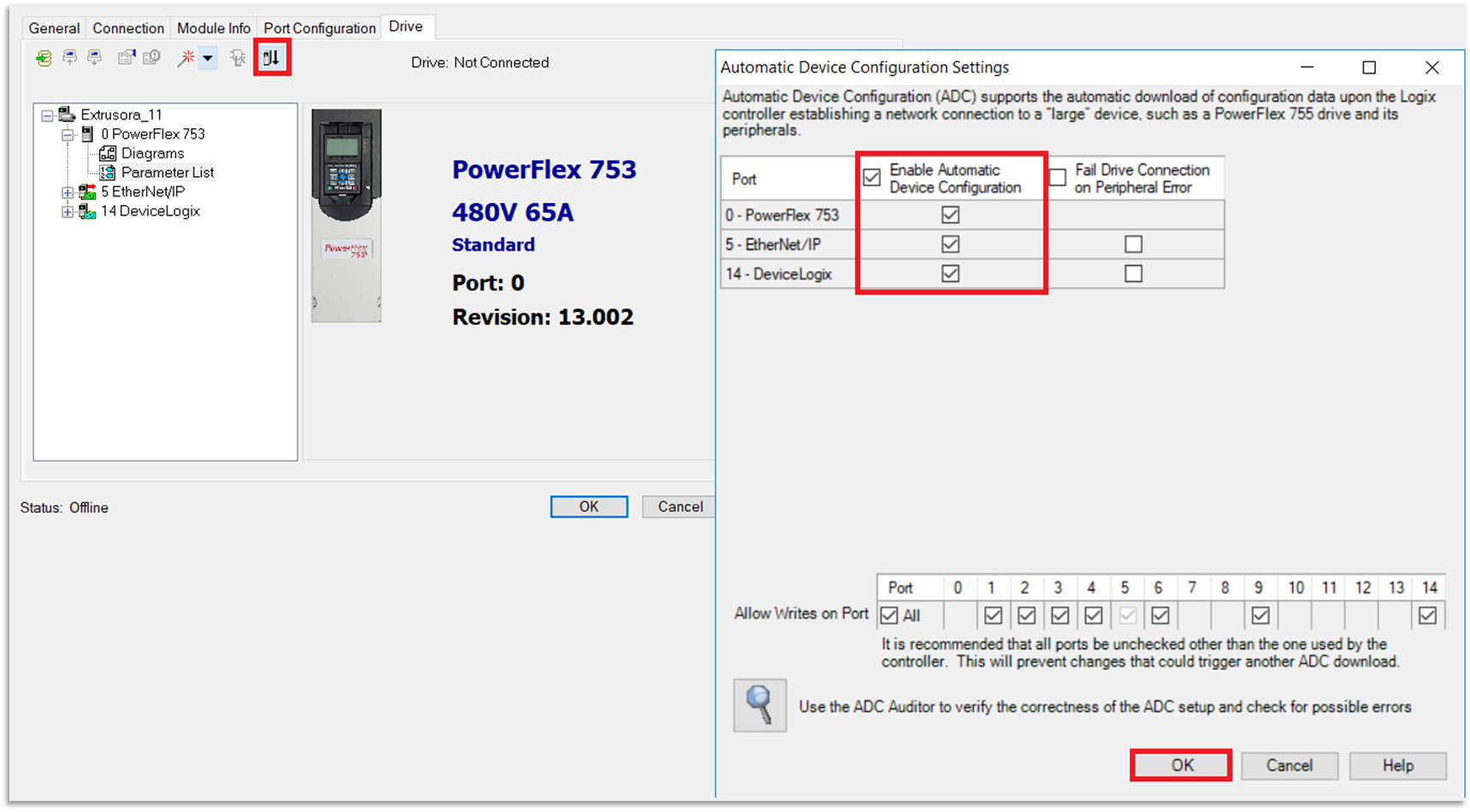Screen dimensions: 1470x812
Task: Click the faults and alarms toolbar icon
Action: (151, 58)
